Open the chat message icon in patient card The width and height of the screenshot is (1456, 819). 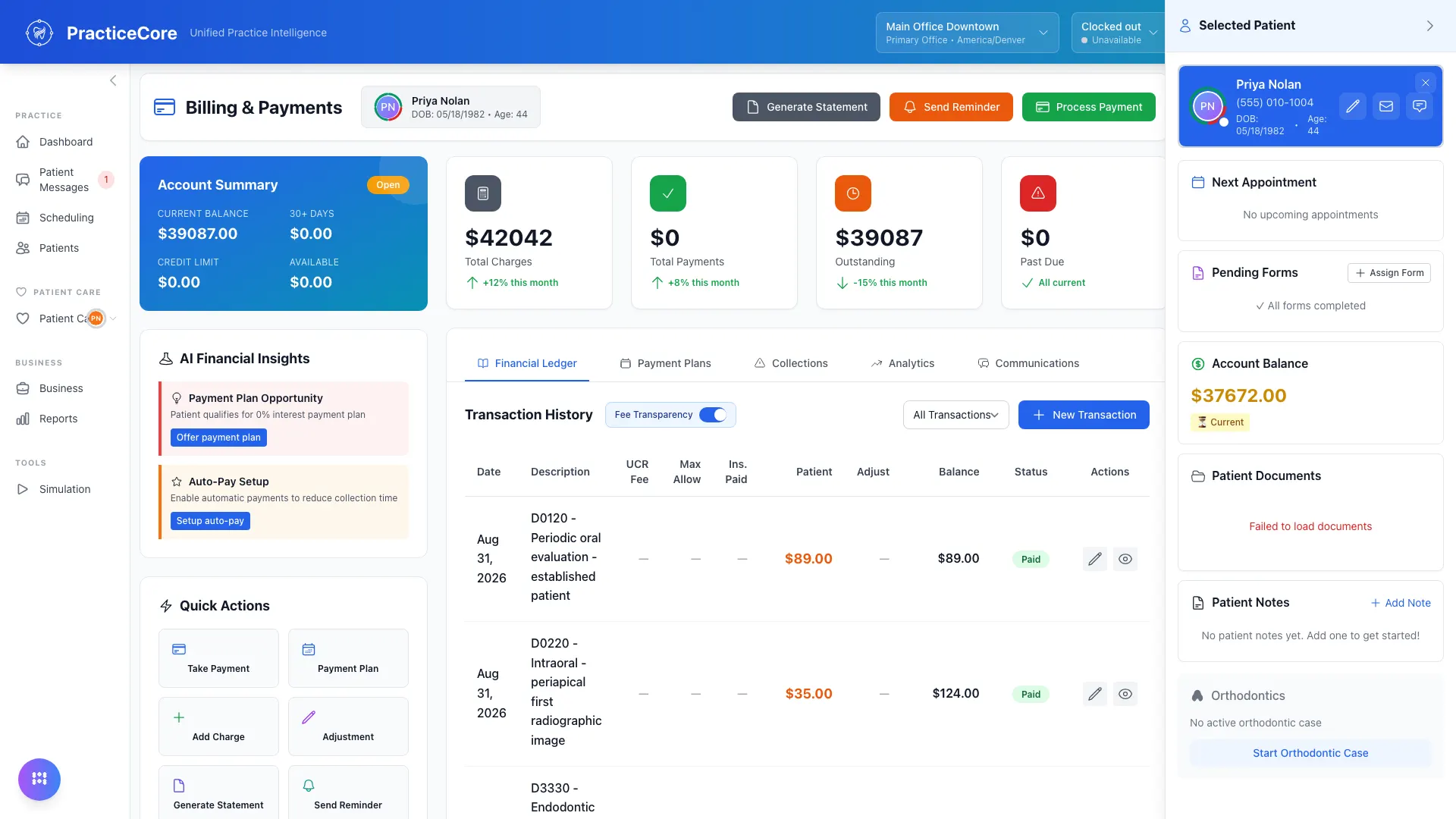click(x=1419, y=106)
